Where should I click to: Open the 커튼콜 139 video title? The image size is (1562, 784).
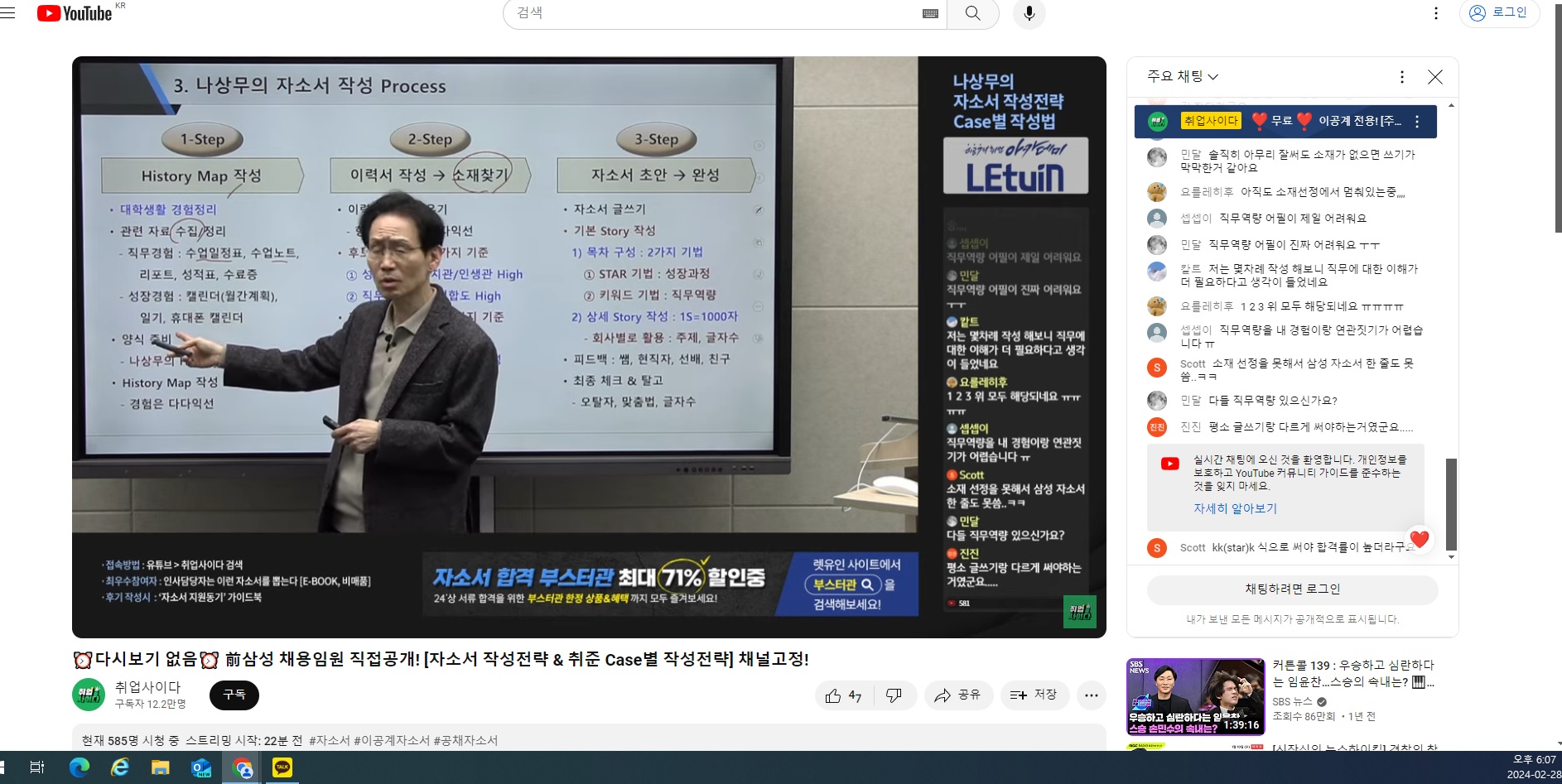1353,673
